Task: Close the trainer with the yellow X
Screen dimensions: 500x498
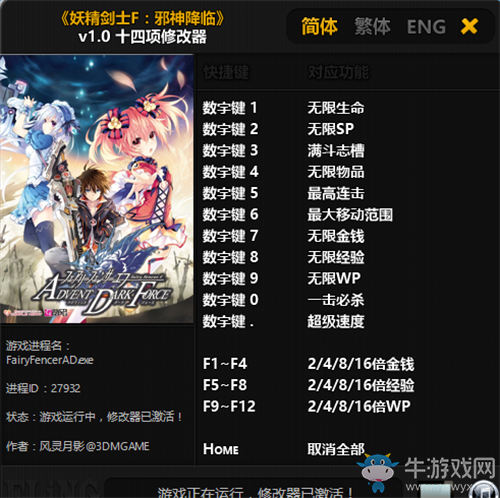Action: pos(469,26)
